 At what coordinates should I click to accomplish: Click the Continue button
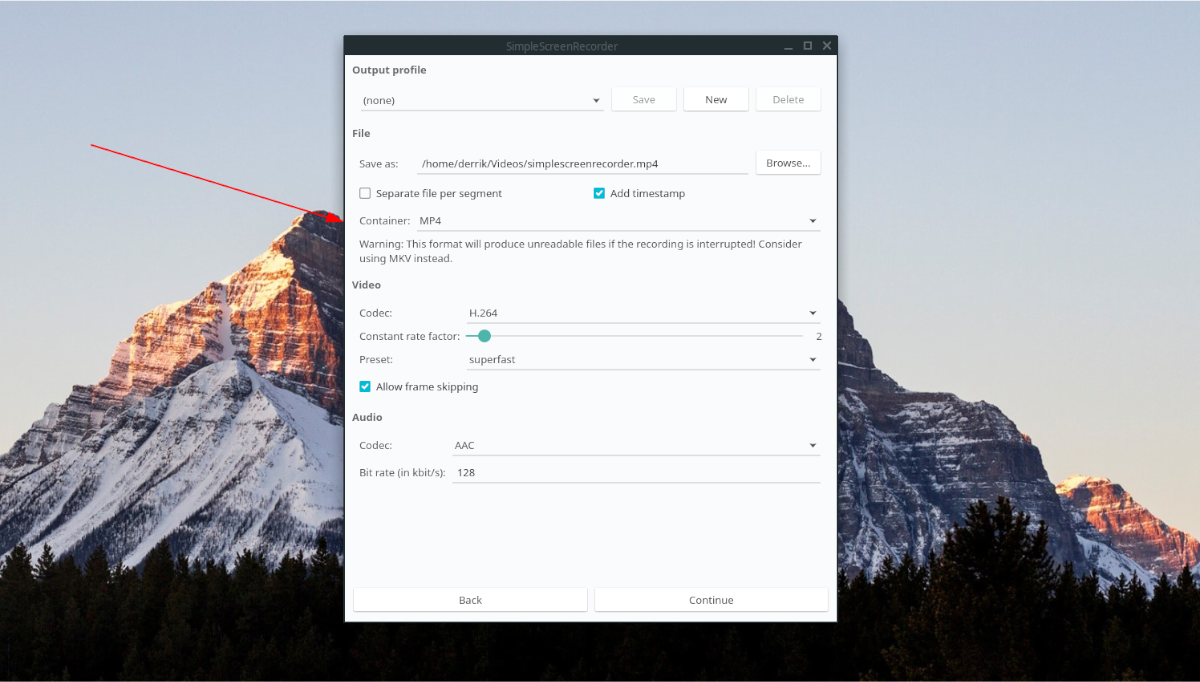711,600
